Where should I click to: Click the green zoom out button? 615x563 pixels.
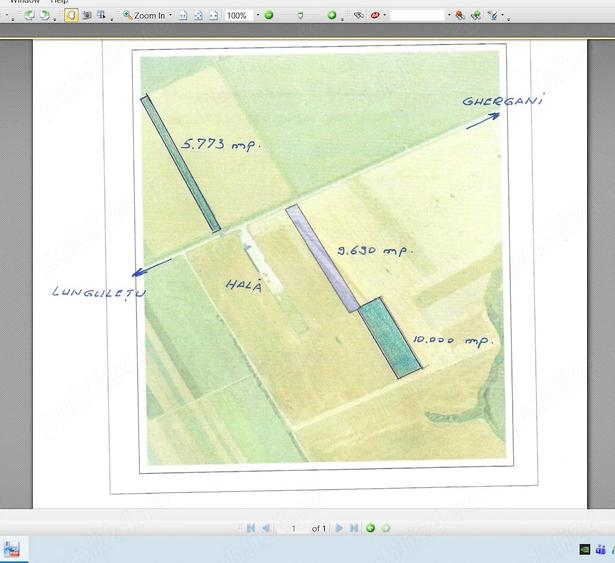[x=269, y=16]
